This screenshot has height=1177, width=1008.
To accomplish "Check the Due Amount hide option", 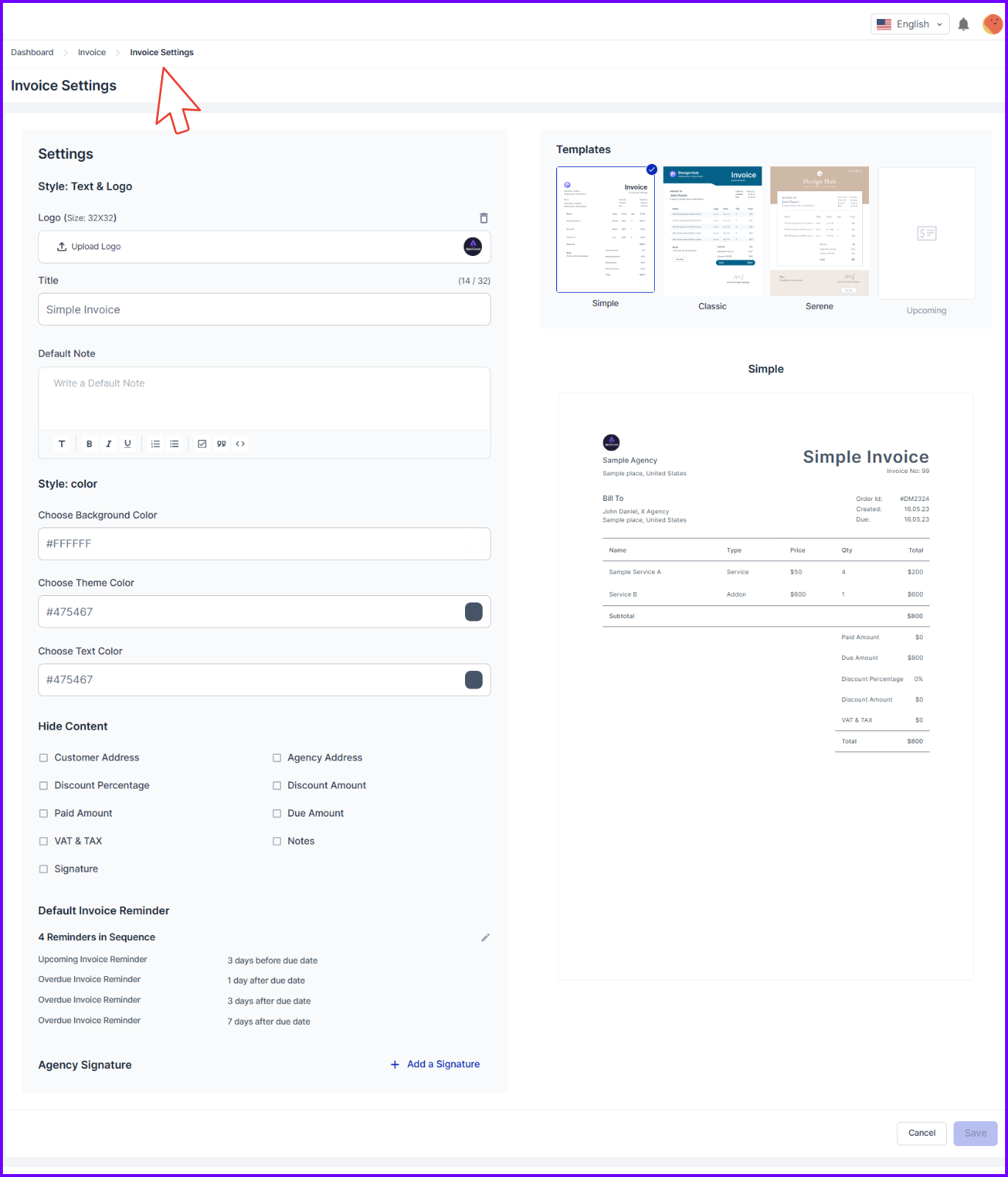I will pyautogui.click(x=277, y=814).
